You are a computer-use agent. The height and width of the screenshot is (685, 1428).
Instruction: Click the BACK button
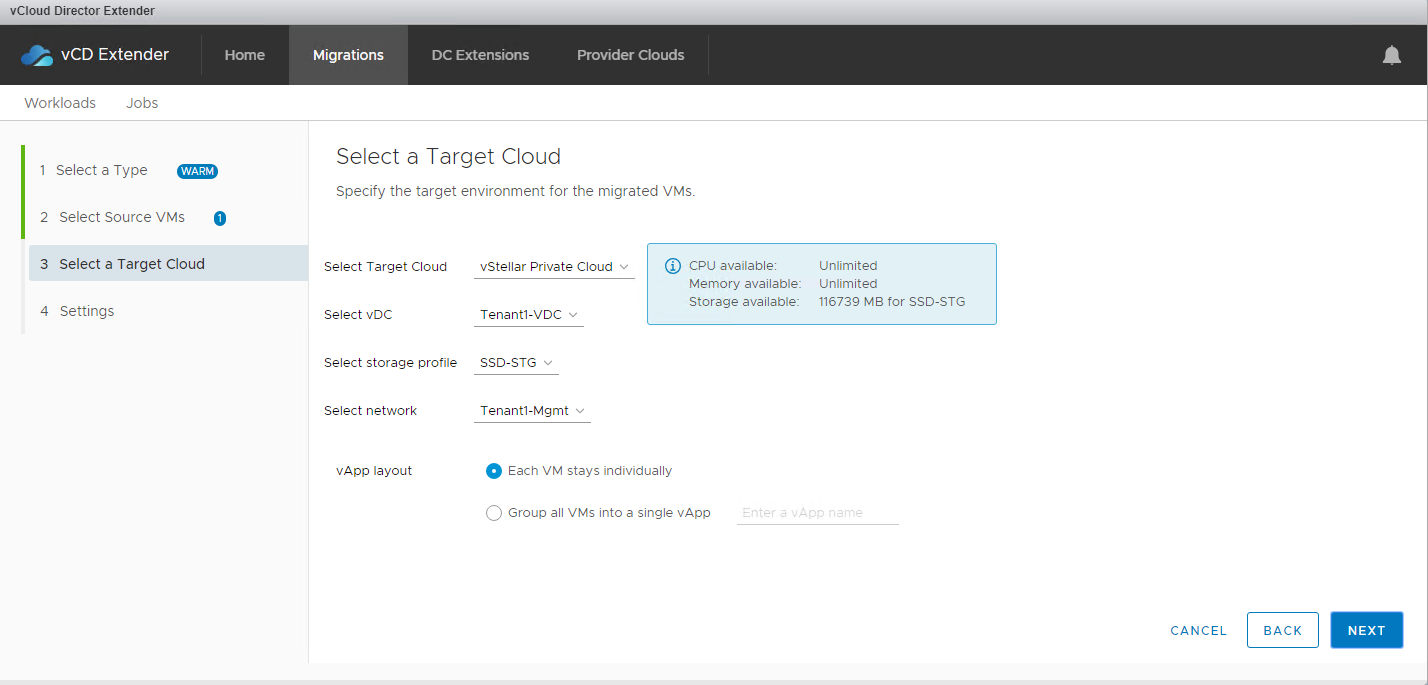coord(1282,630)
